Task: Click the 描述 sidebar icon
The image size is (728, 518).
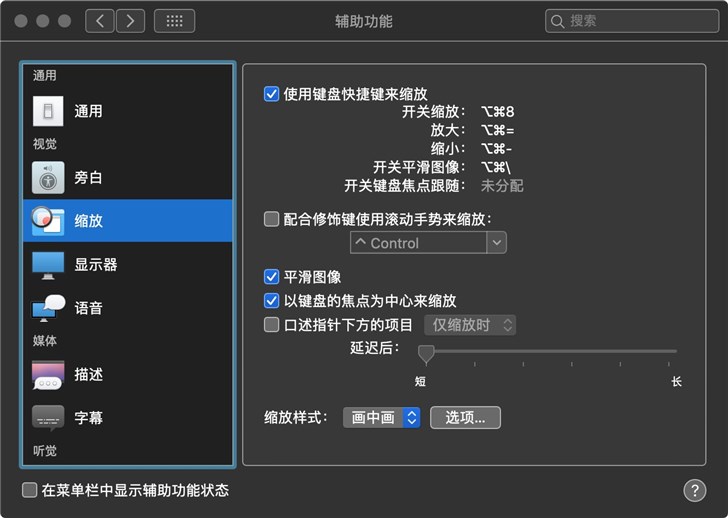Action: [48, 375]
